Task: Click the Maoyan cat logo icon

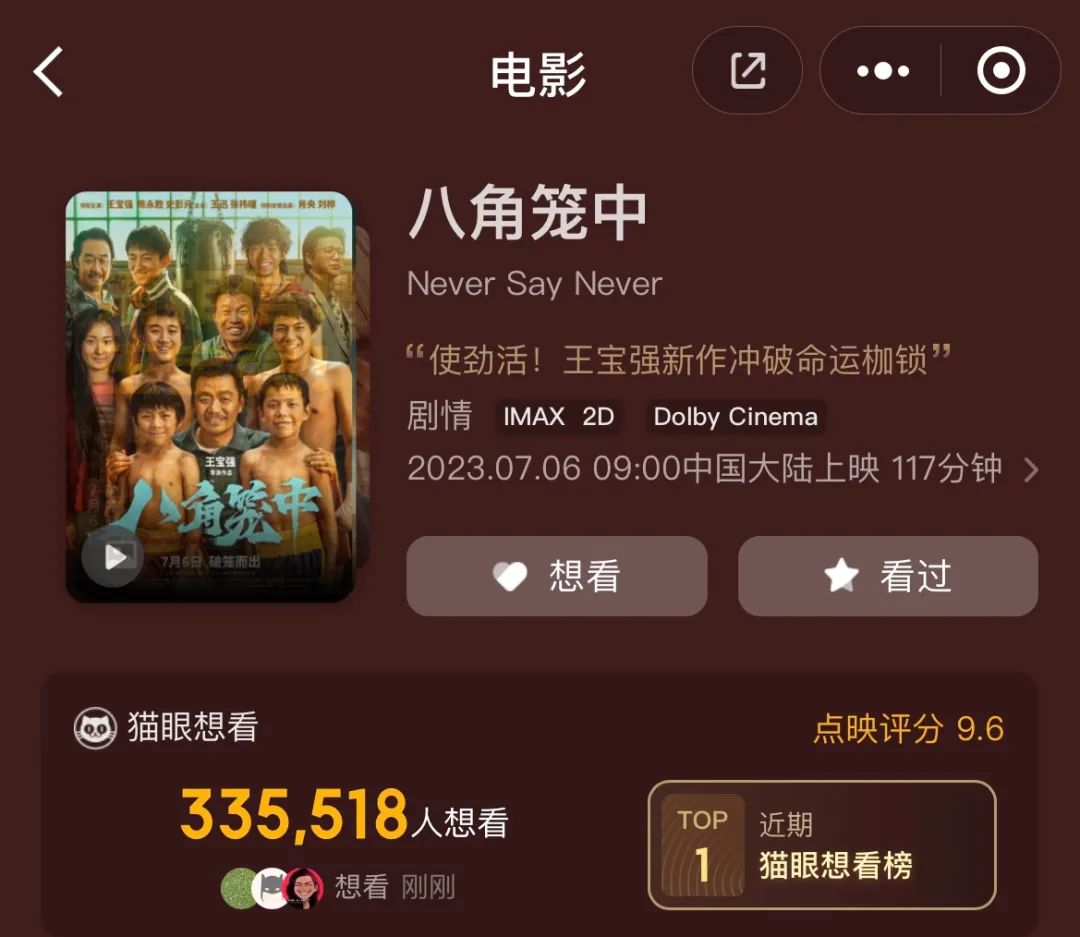Action: [95, 728]
